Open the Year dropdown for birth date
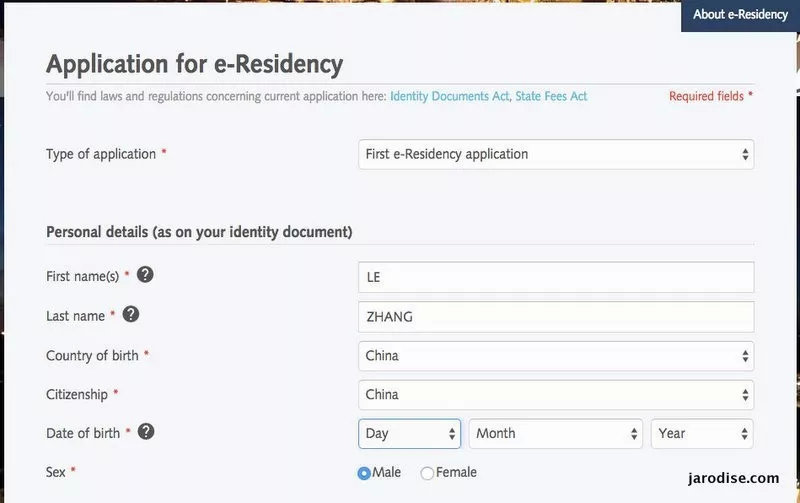This screenshot has width=800, height=503. (702, 434)
